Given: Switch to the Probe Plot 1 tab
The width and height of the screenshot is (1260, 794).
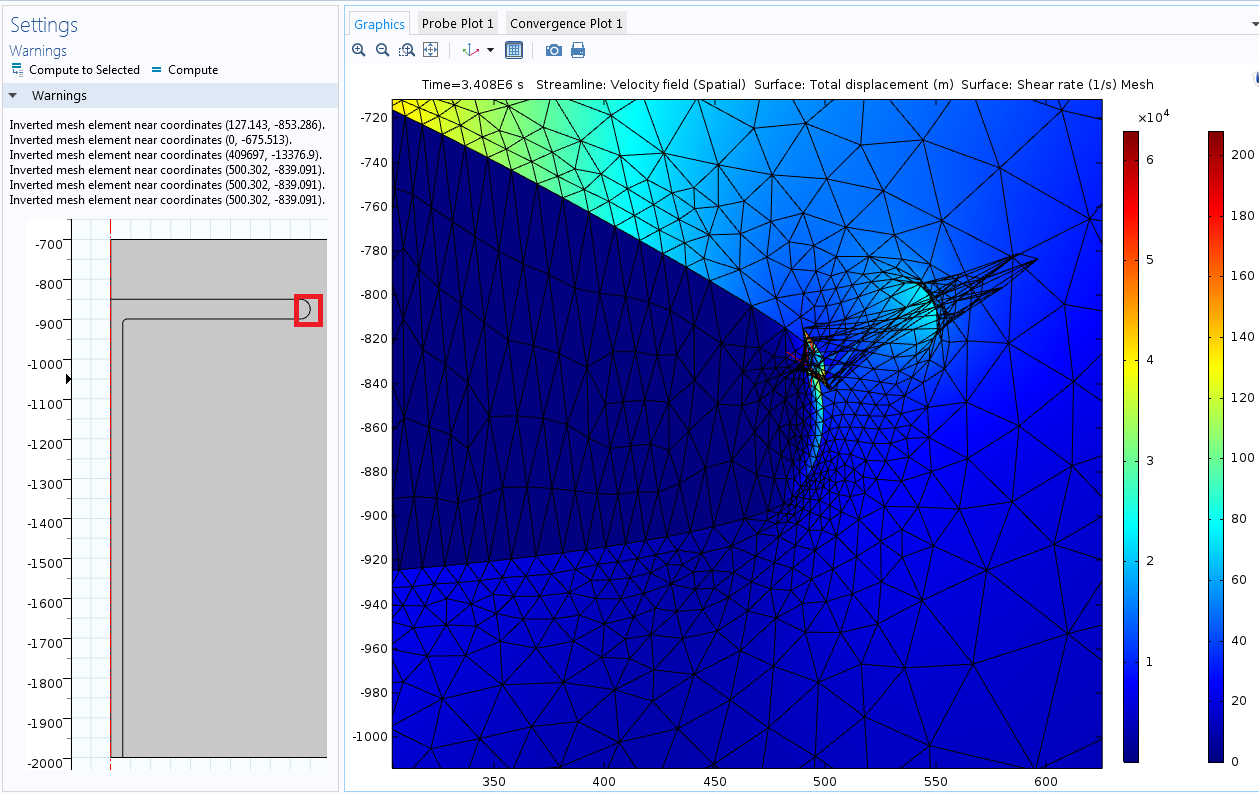Looking at the screenshot, I should tap(457, 24).
